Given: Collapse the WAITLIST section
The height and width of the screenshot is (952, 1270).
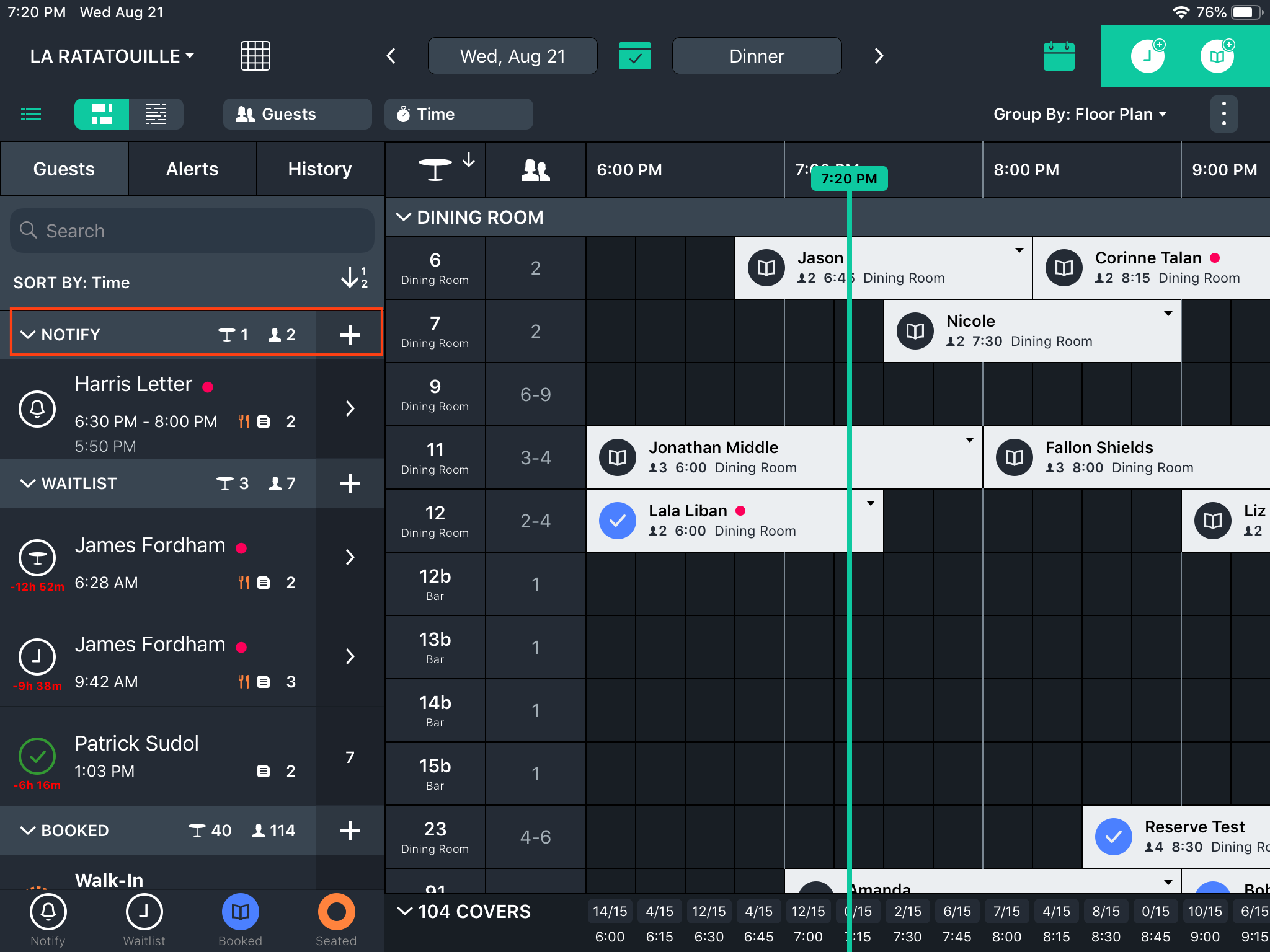Looking at the screenshot, I should coord(29,483).
